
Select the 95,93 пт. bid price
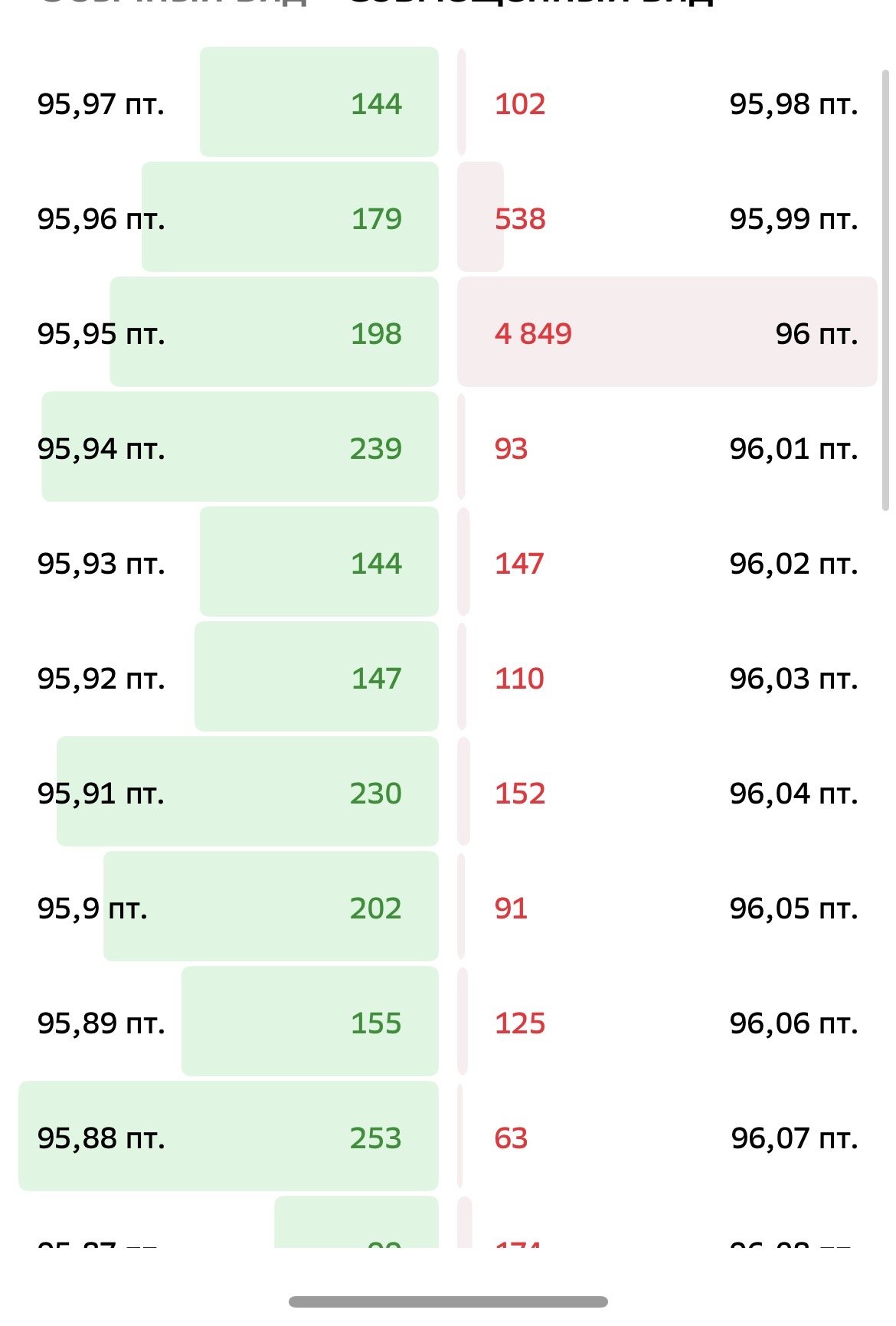point(101,564)
